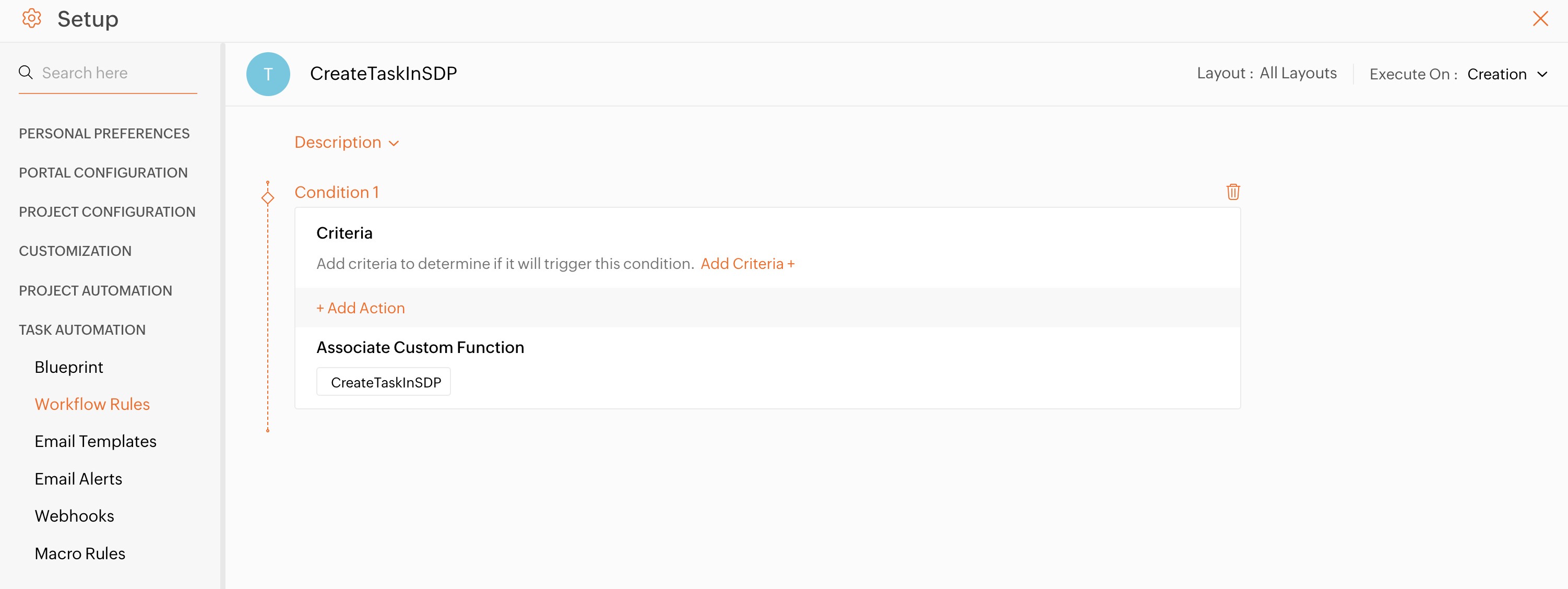Image resolution: width=1568 pixels, height=589 pixels.
Task: Delete Condition 1 with trash icon
Action: click(x=1232, y=192)
